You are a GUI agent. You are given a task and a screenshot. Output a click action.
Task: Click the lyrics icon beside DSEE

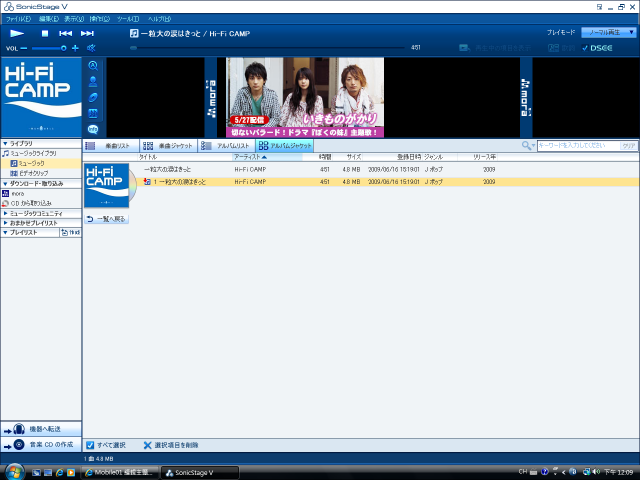pyautogui.click(x=553, y=48)
